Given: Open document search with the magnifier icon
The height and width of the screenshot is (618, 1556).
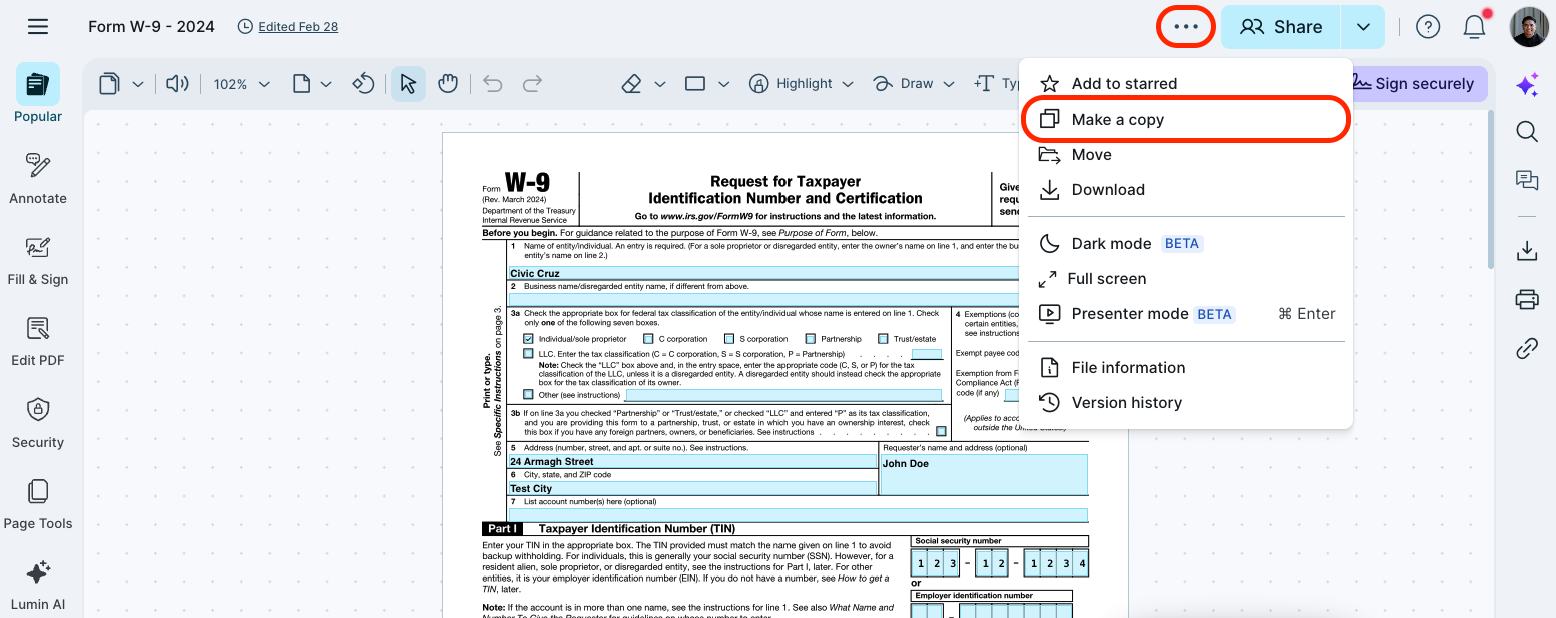Looking at the screenshot, I should click(x=1527, y=131).
